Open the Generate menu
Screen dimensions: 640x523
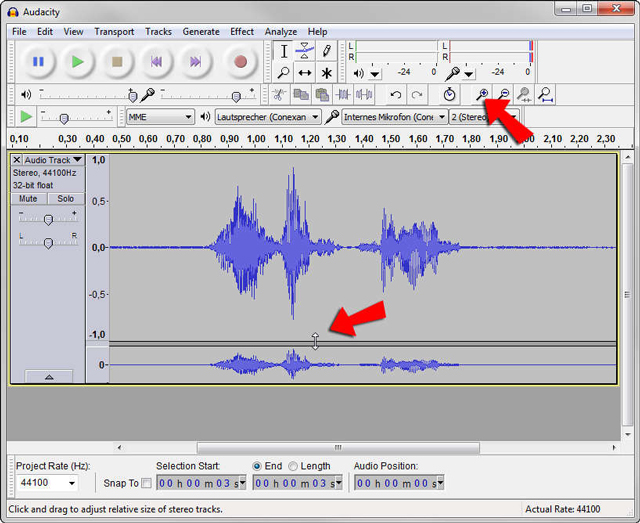[200, 31]
